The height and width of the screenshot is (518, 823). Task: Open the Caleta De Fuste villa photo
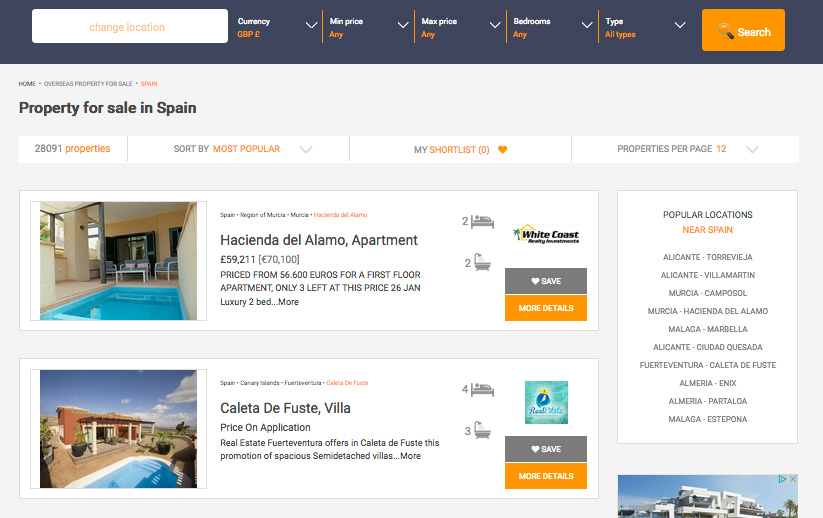pyautogui.click(x=118, y=428)
